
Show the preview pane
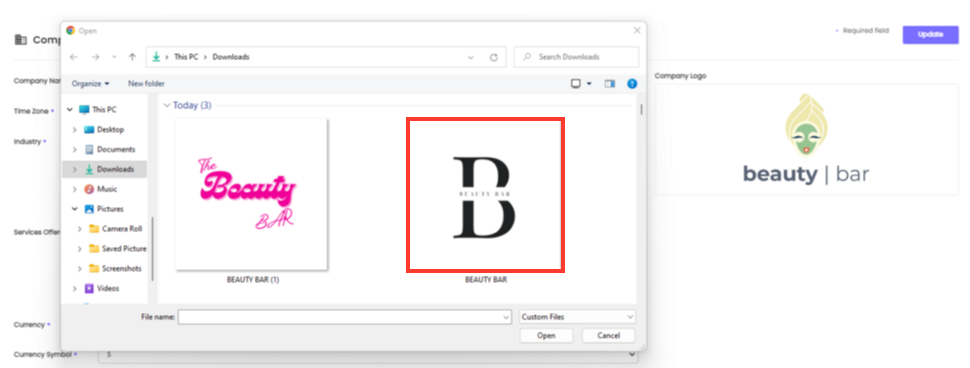click(x=609, y=83)
